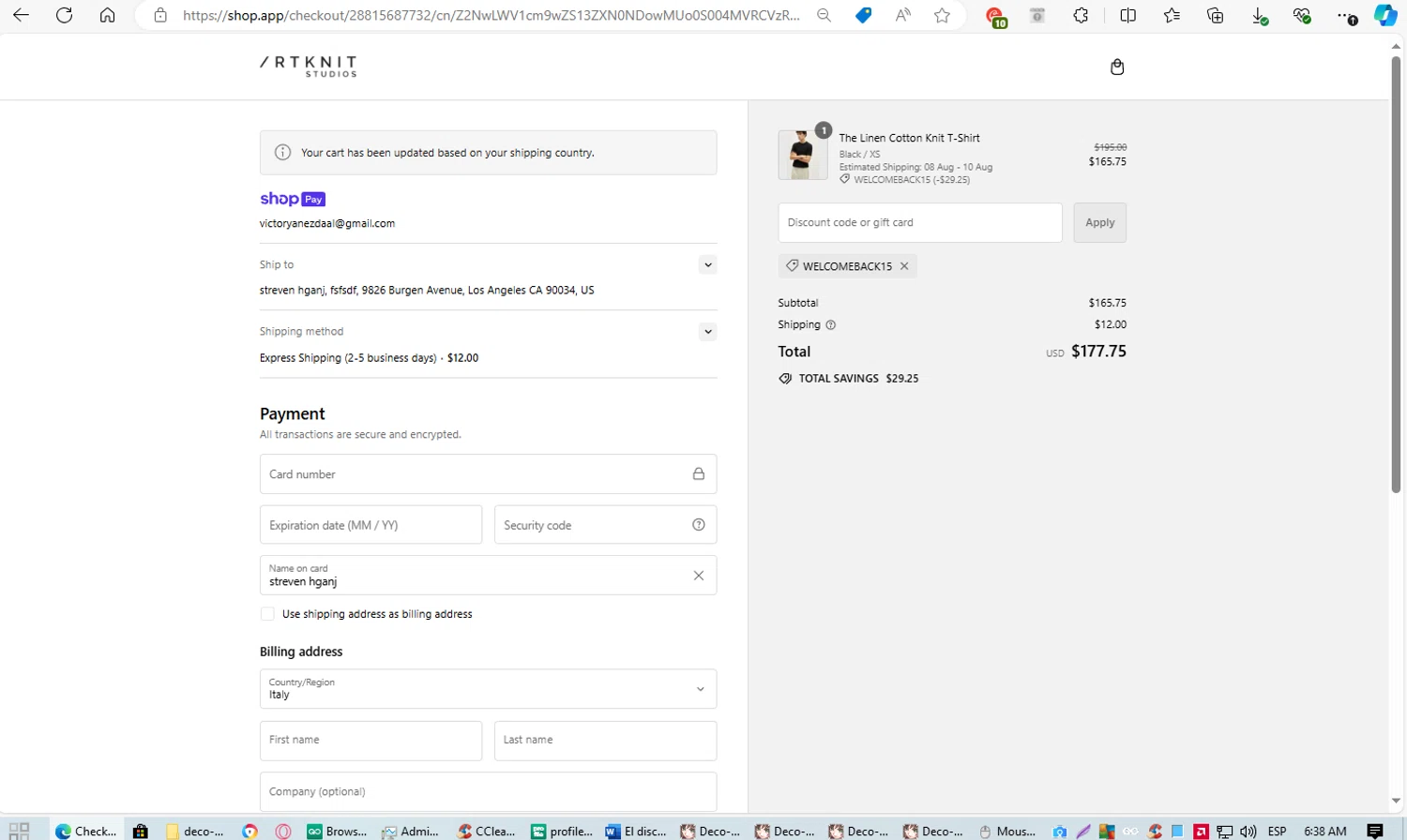
Task: Open the blue shopping price tag icon
Action: (x=863, y=15)
